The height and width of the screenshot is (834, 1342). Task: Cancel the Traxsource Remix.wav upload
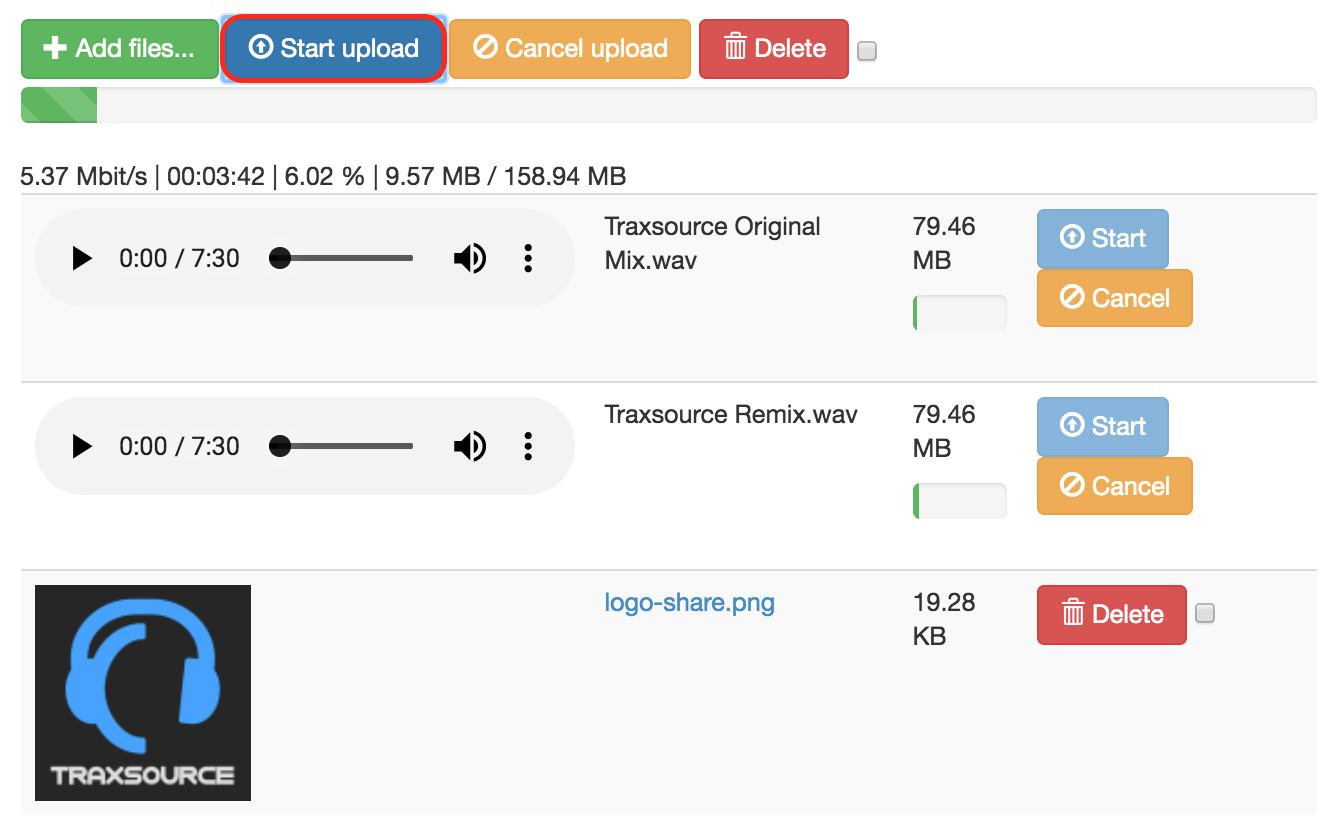tap(1114, 486)
